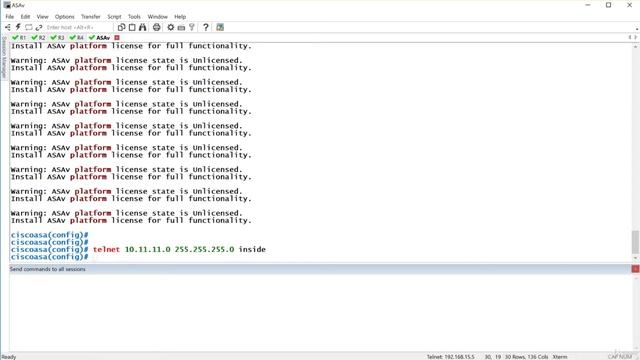The height and width of the screenshot is (360, 640).
Task: Open the Tools menu
Action: point(134,17)
